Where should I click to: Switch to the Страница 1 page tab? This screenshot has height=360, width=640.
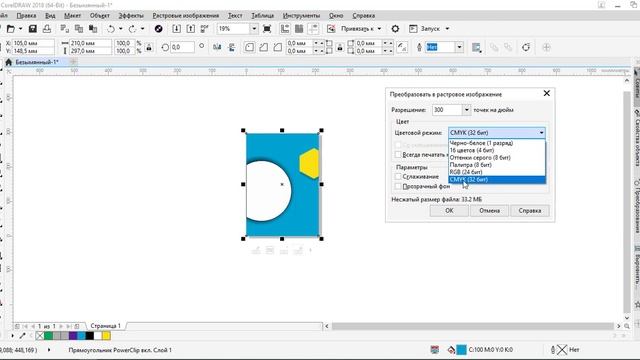pyautogui.click(x=105, y=326)
